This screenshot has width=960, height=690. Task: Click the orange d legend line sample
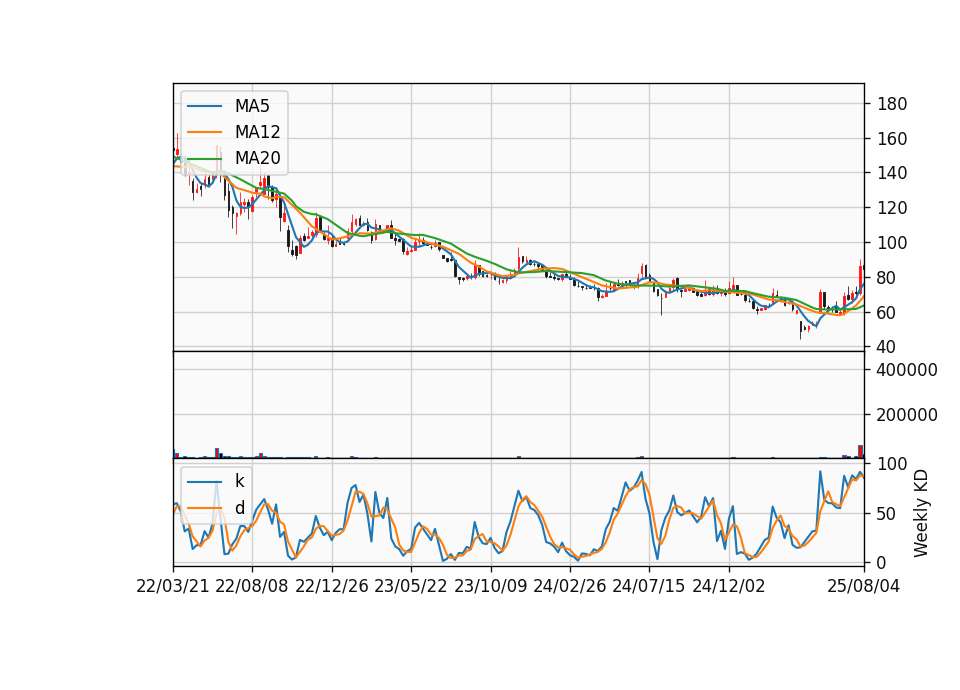[x=204, y=508]
